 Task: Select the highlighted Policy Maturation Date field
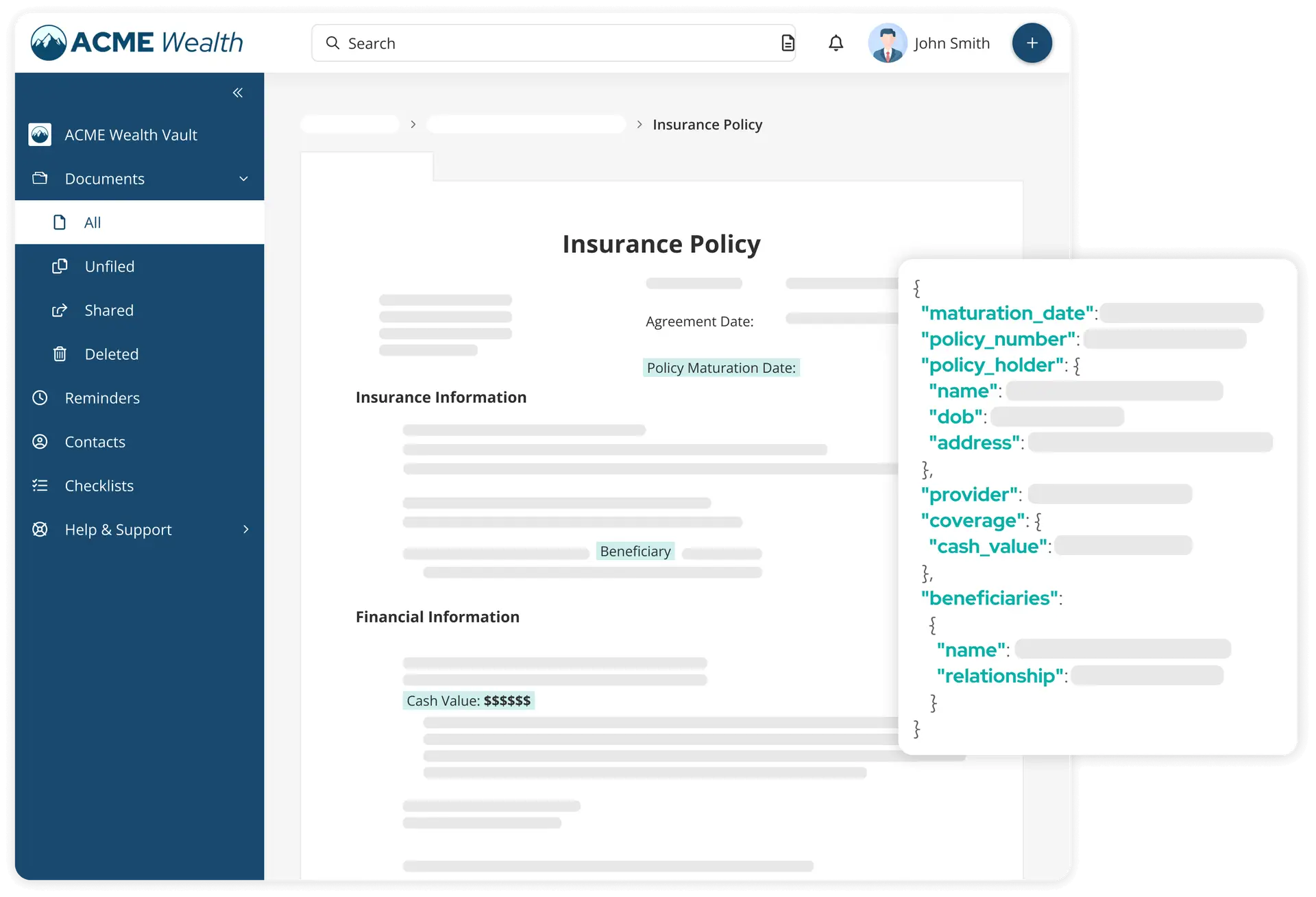coord(721,367)
